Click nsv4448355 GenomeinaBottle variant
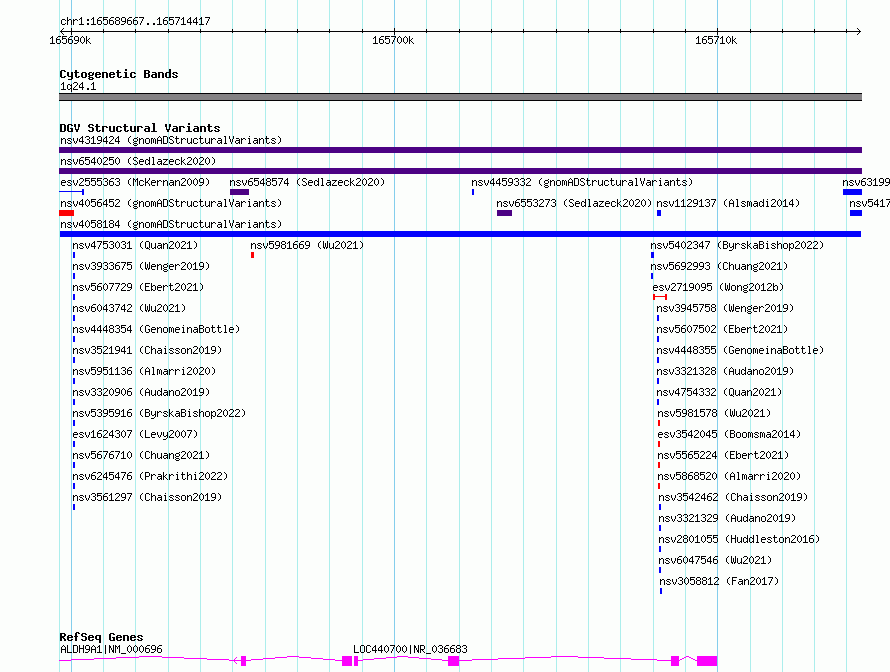This screenshot has height=672, width=890. tap(740, 350)
